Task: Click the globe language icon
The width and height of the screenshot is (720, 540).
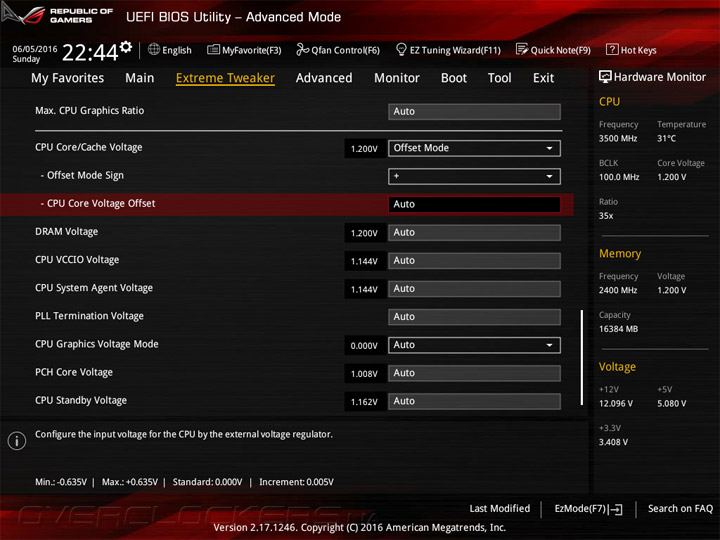Action: point(154,49)
